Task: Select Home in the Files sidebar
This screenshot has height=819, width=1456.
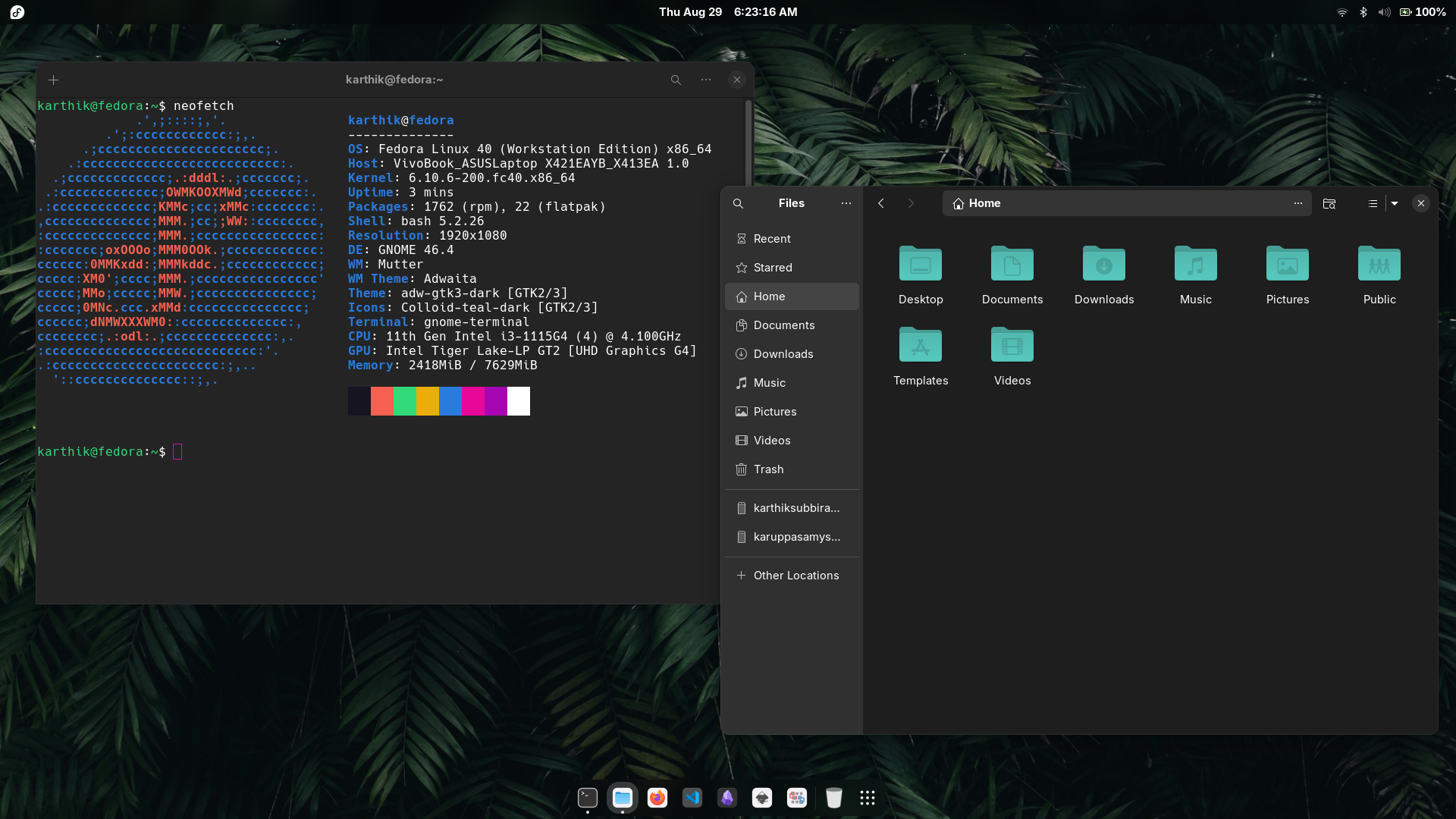Action: click(x=792, y=297)
